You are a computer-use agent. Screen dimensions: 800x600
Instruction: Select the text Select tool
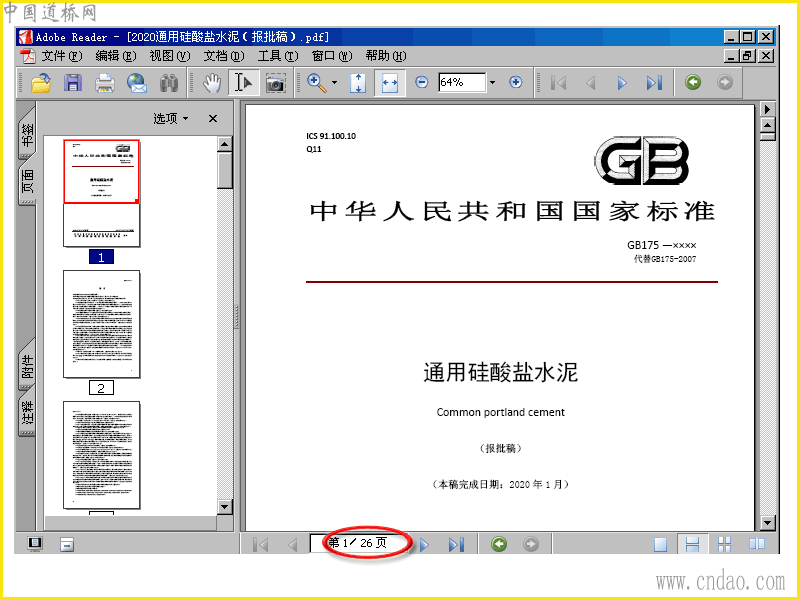[x=243, y=83]
